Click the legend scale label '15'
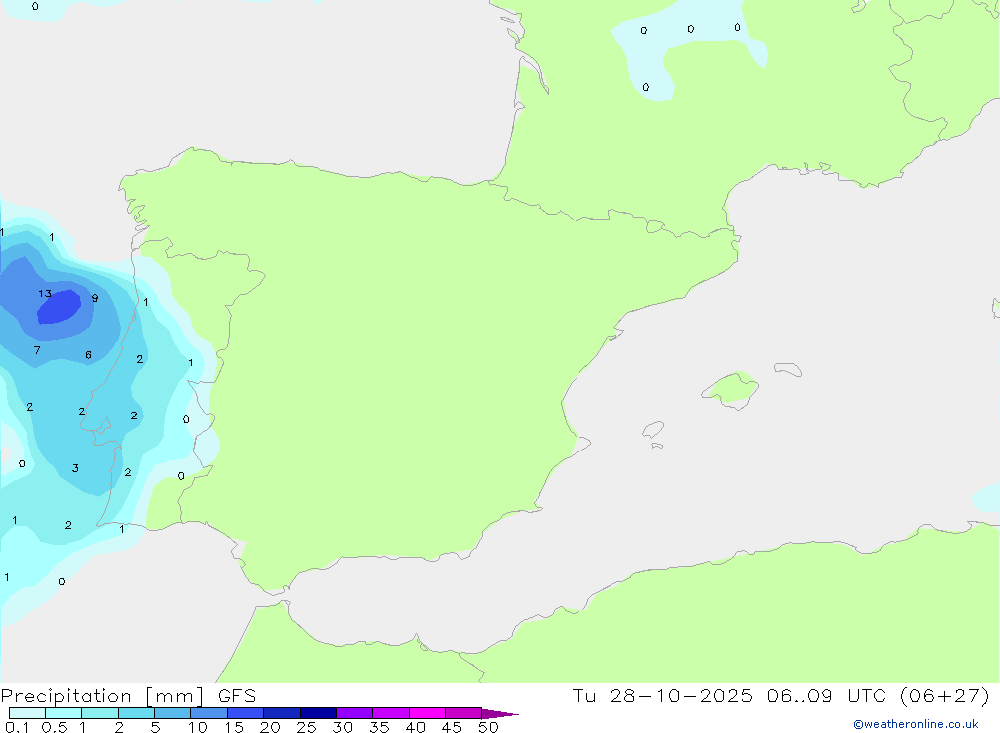1000x733 pixels. 234,727
